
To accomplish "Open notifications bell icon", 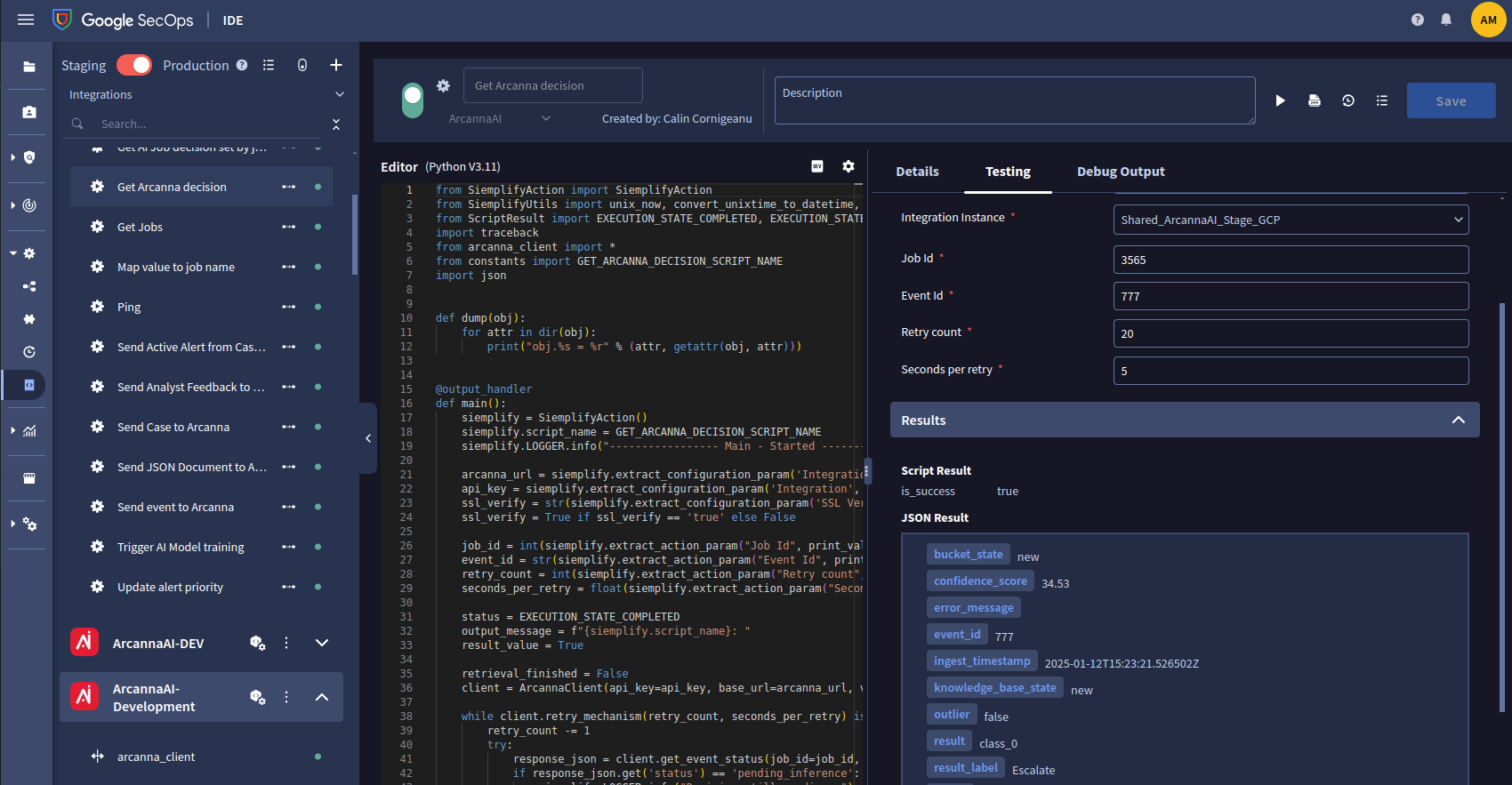I will pyautogui.click(x=1446, y=20).
